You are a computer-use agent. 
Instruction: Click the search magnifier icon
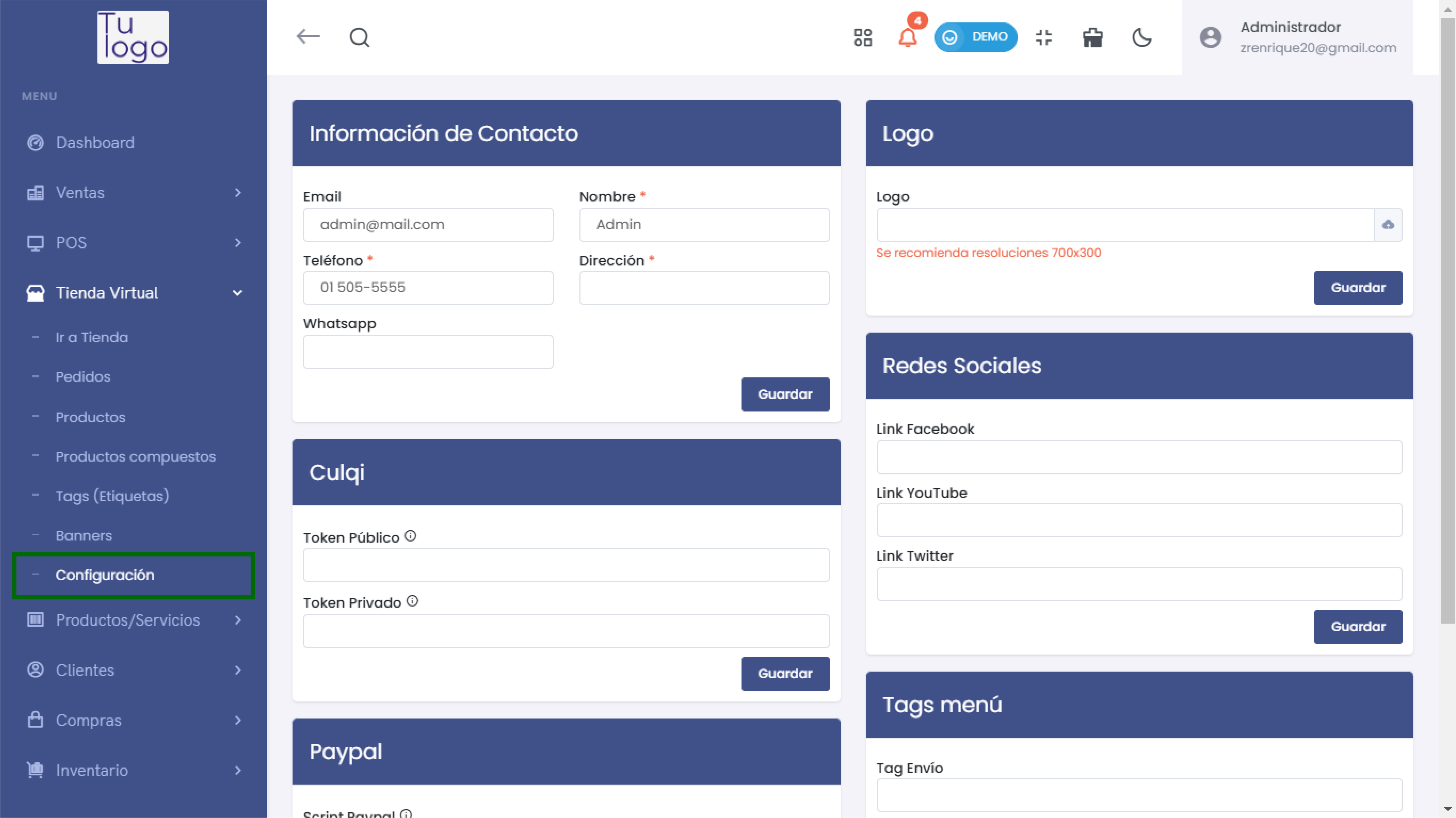[359, 37]
